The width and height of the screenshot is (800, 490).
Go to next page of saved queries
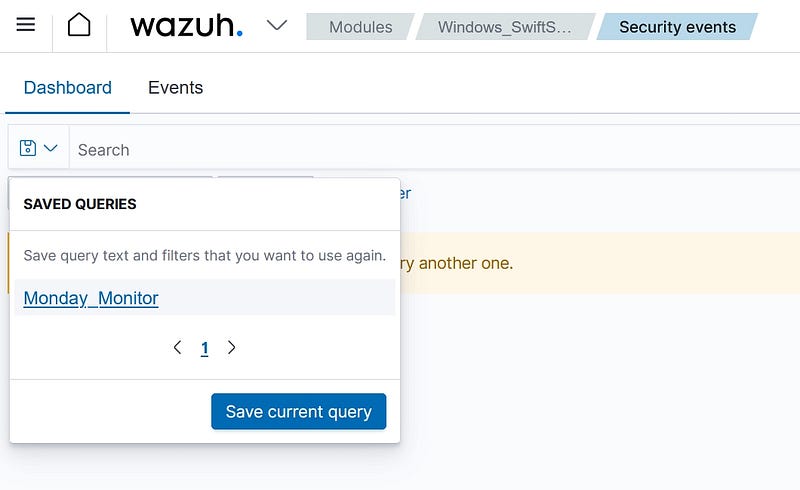(x=232, y=348)
